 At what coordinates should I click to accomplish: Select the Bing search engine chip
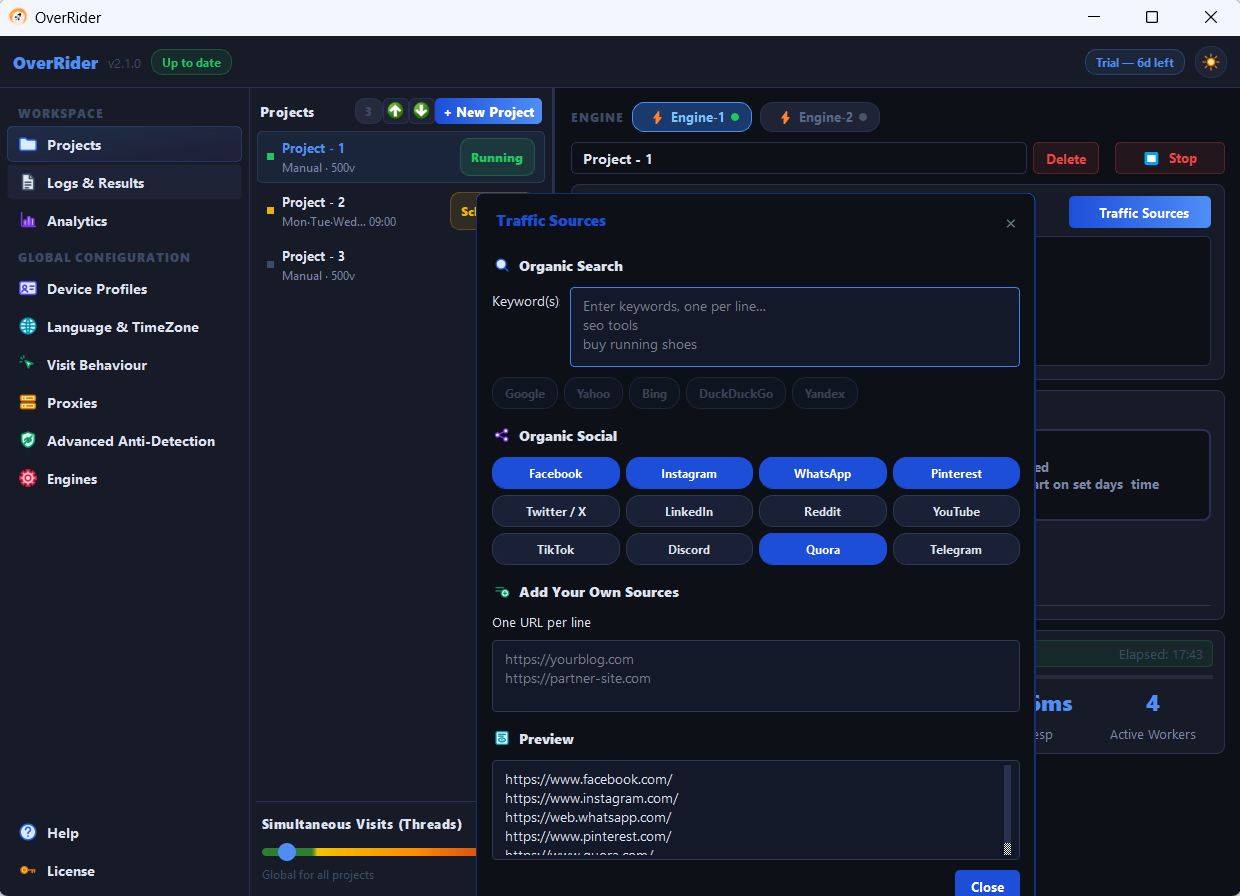click(x=655, y=393)
